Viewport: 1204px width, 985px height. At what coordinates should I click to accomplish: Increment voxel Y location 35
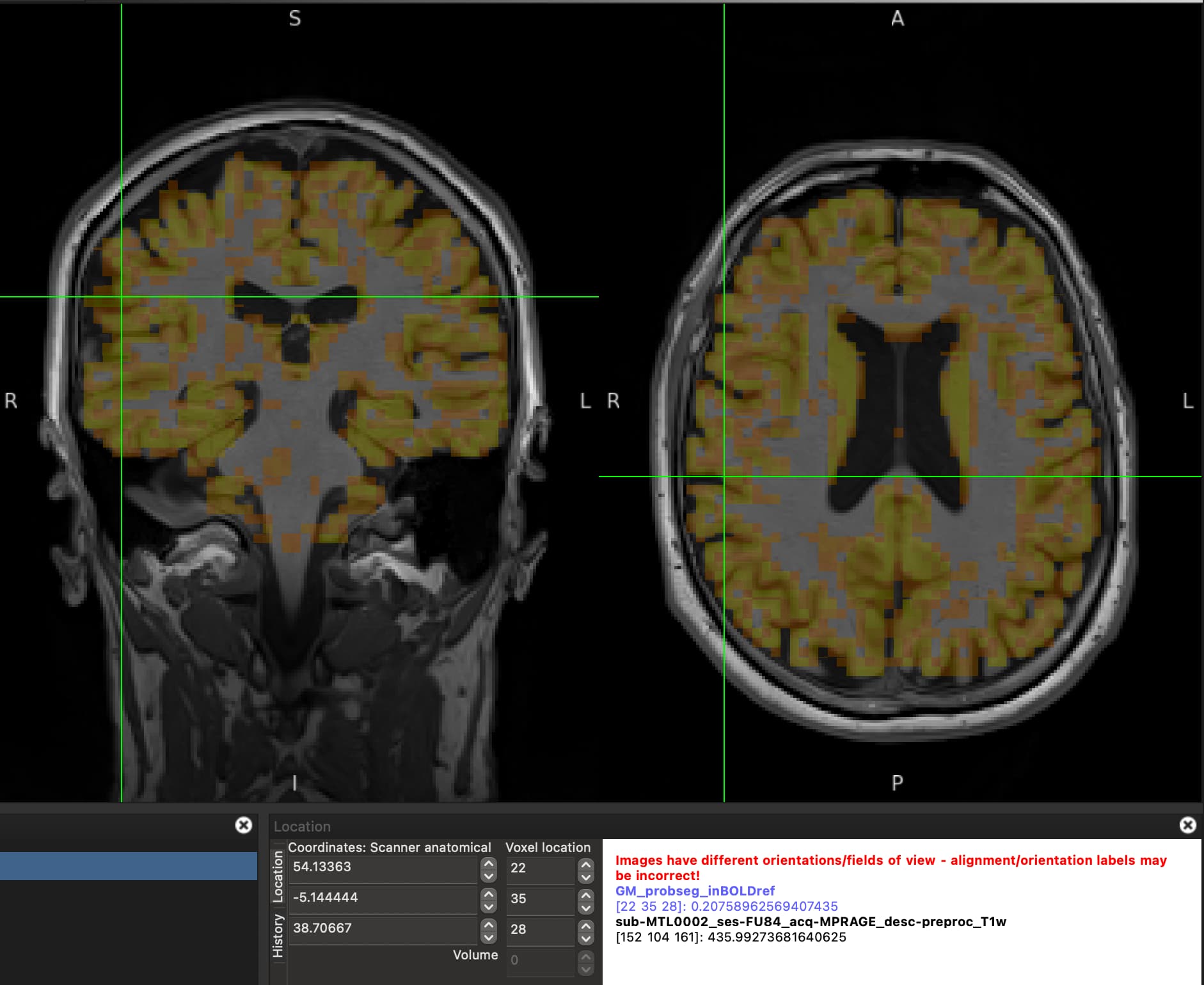point(585,895)
